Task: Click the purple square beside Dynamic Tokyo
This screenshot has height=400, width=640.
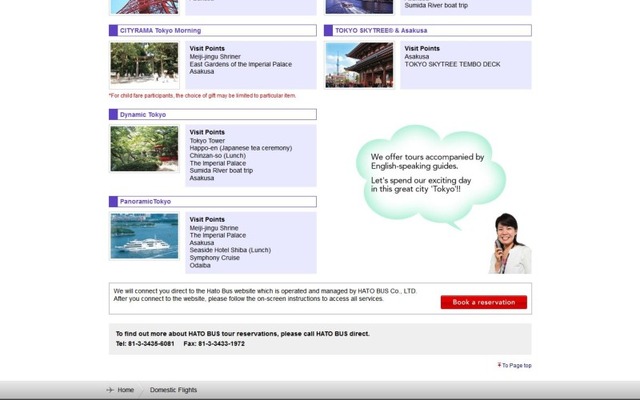Action: pos(113,114)
